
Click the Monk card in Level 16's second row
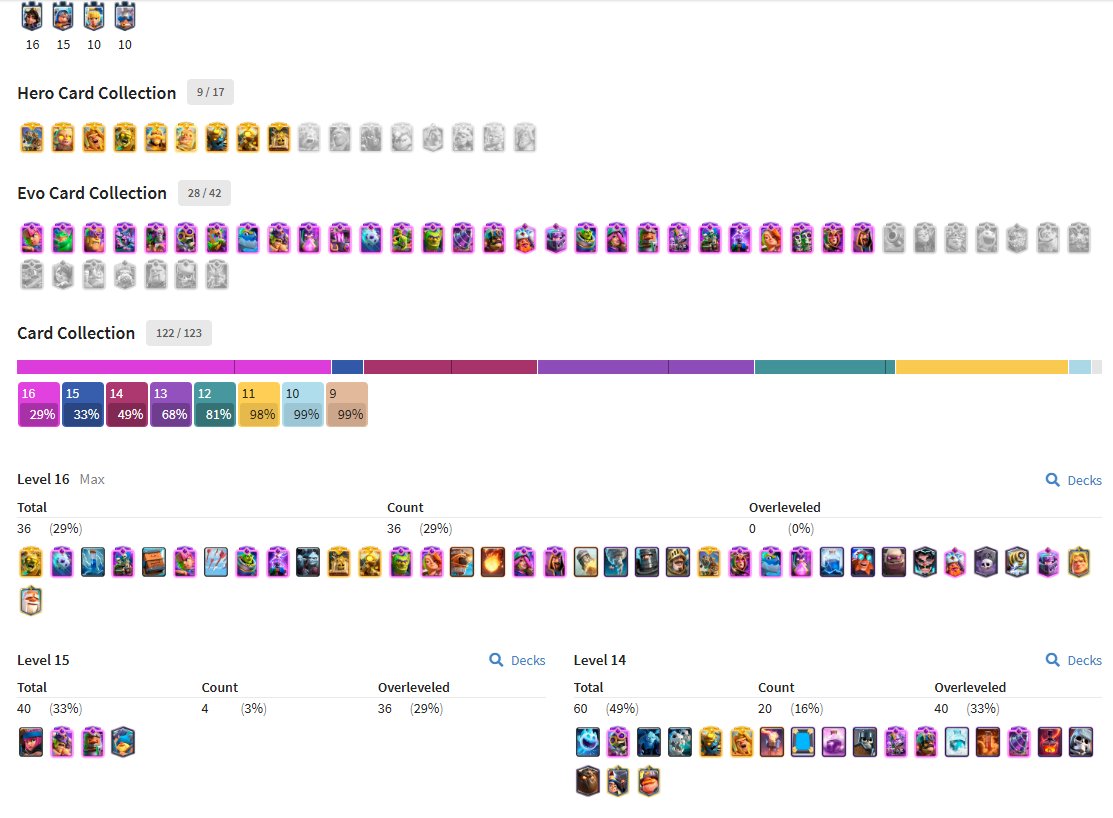coord(31,601)
